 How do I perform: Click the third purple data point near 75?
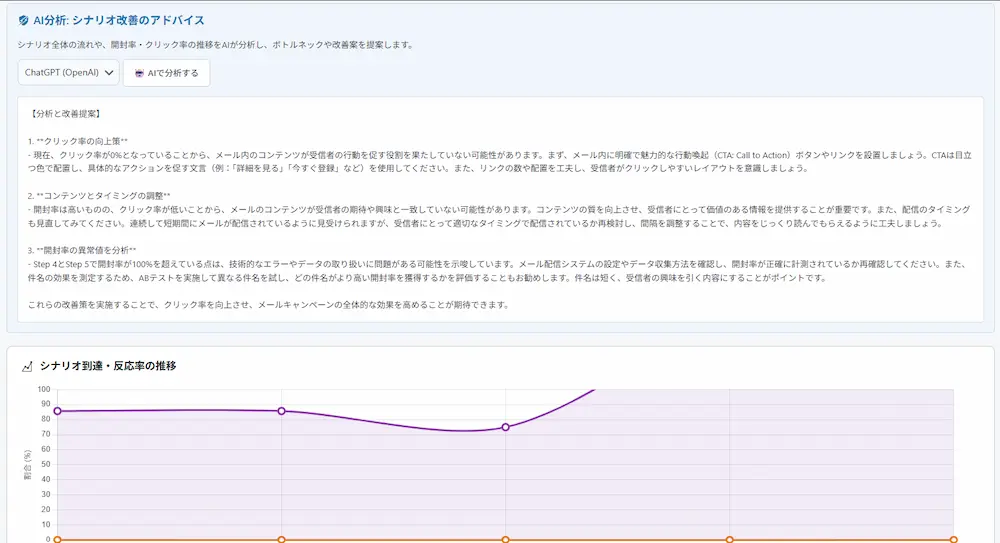point(505,427)
